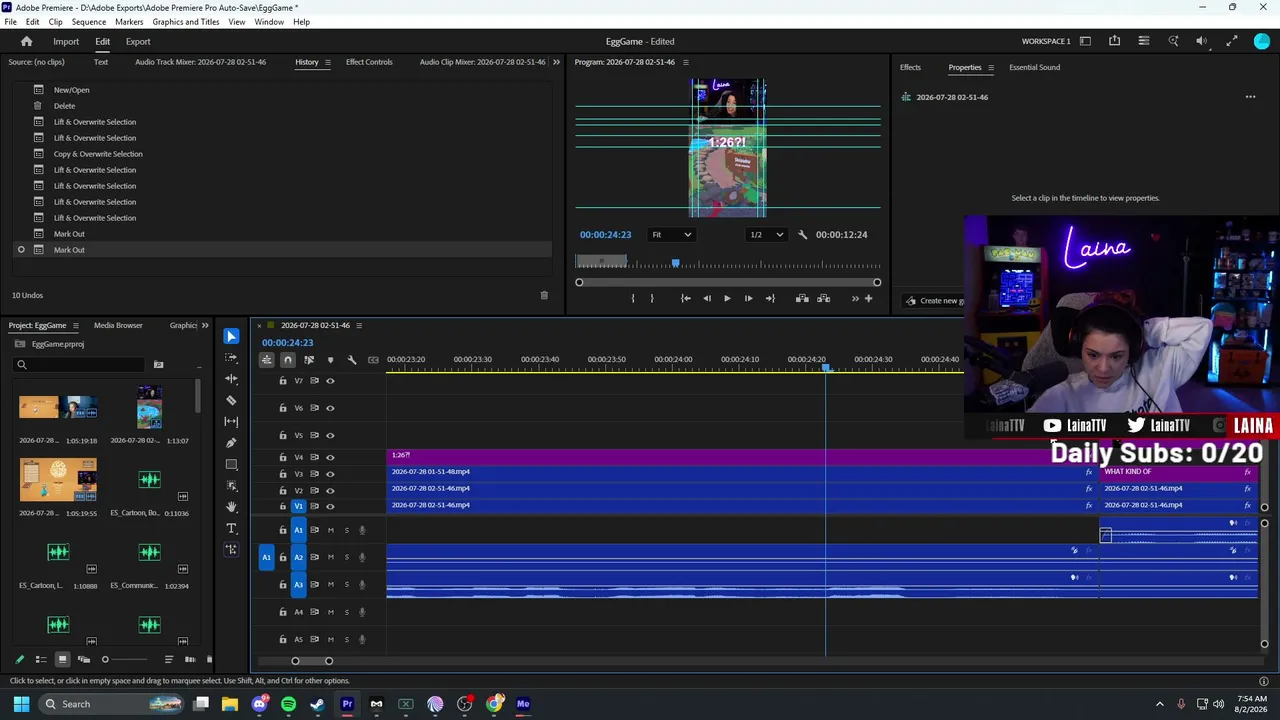
Task: Select the Rectangle tool
Action: [231, 465]
